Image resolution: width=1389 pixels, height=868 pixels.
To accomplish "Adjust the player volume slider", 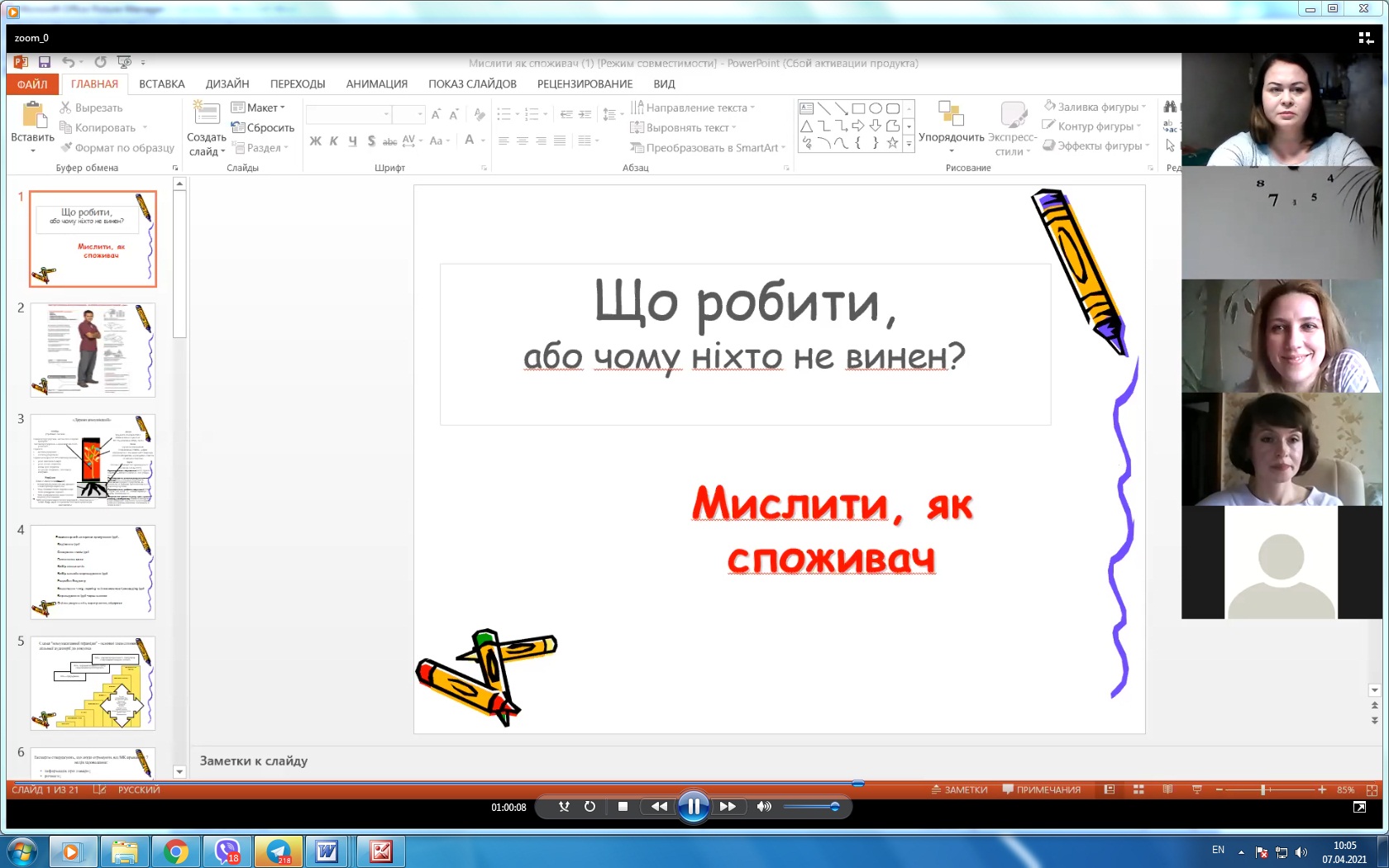I will click(x=810, y=807).
